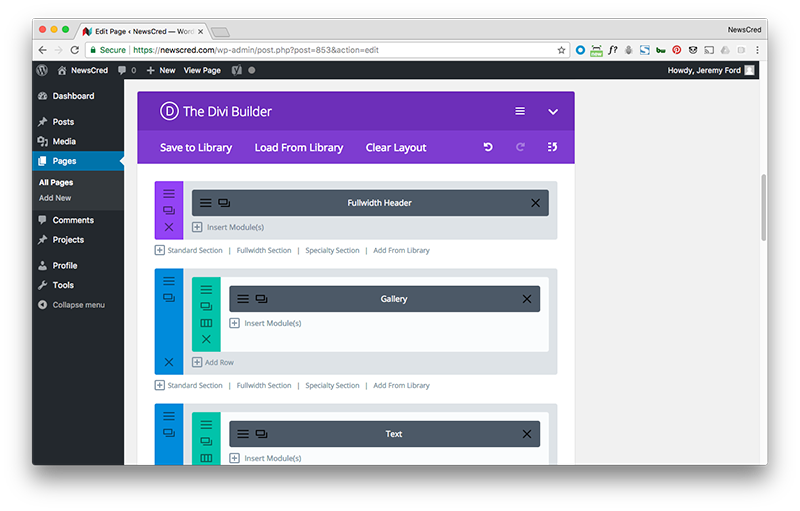
Task: Open Divi Builder history states icon
Action: pyautogui.click(x=552, y=147)
